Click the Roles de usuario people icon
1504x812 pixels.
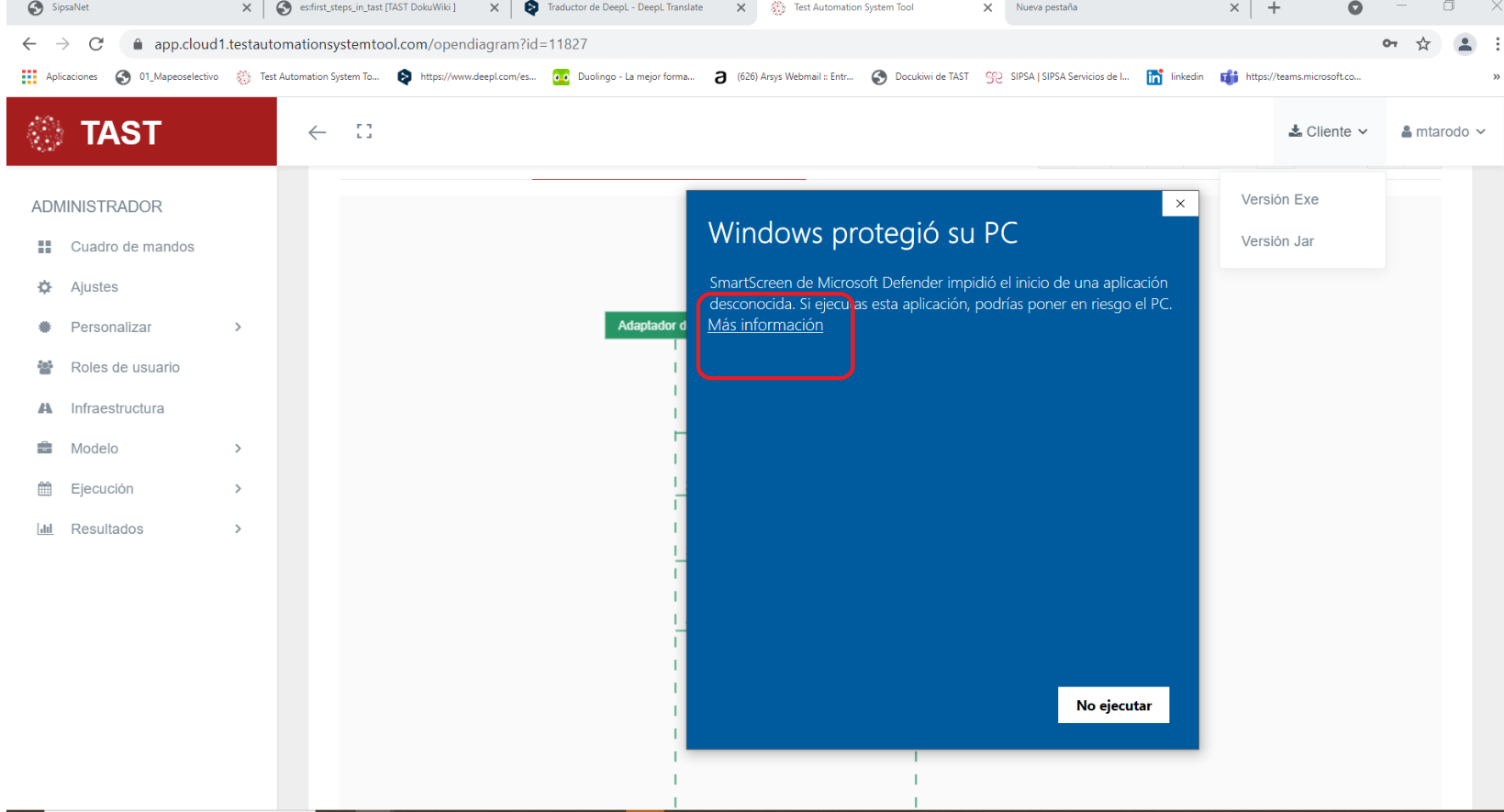point(44,367)
